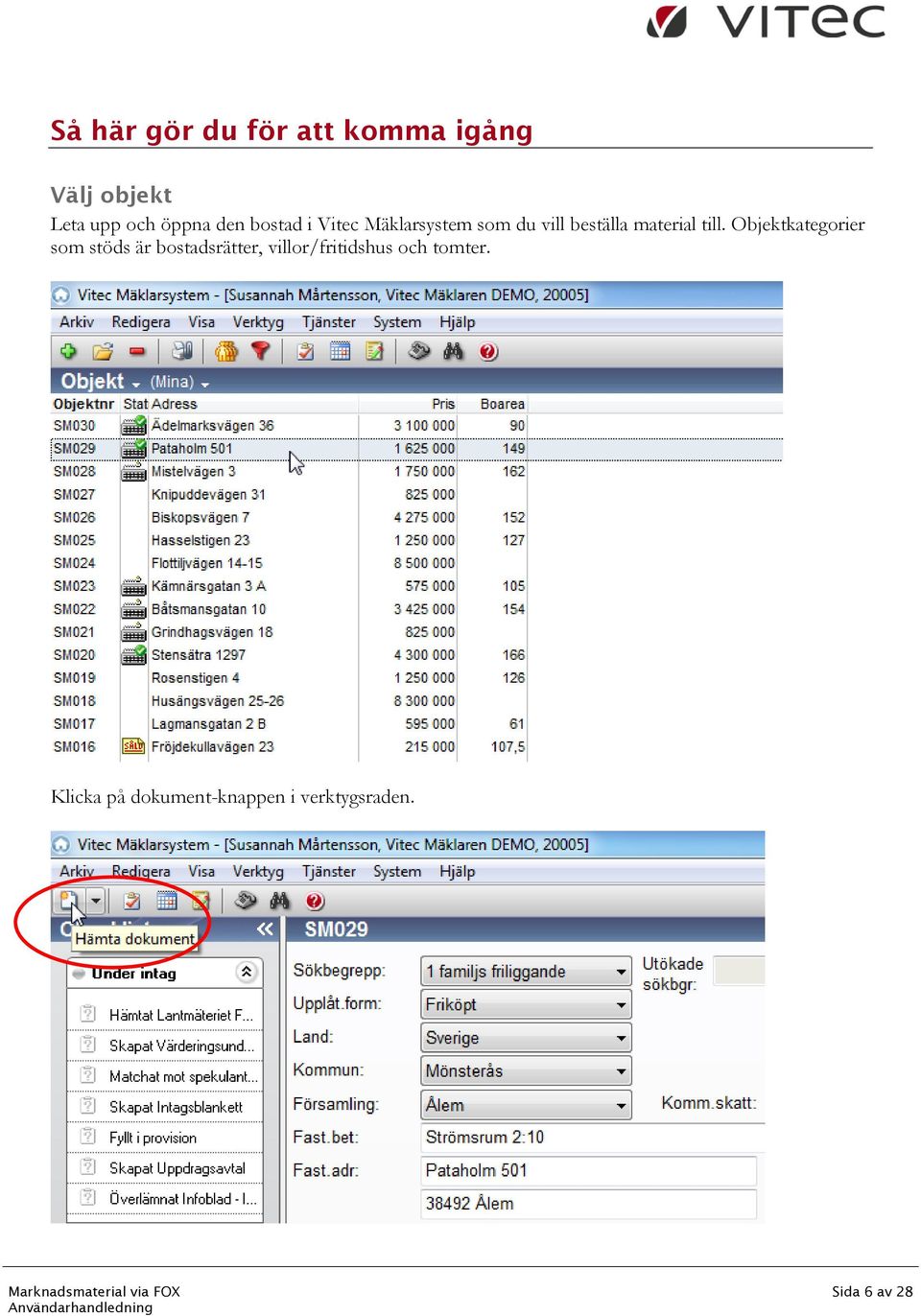The width and height of the screenshot is (921, 1316).
Task: Click the open folder icon in object list toolbar
Action: 103,351
